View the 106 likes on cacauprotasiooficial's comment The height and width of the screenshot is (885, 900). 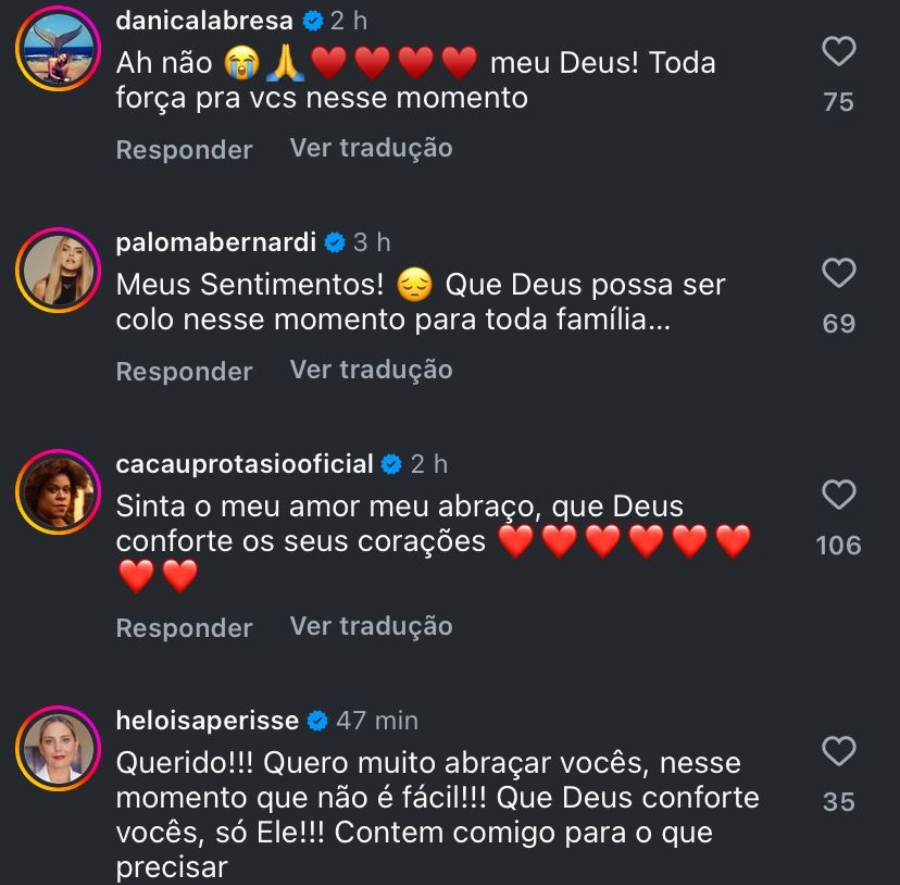click(838, 545)
